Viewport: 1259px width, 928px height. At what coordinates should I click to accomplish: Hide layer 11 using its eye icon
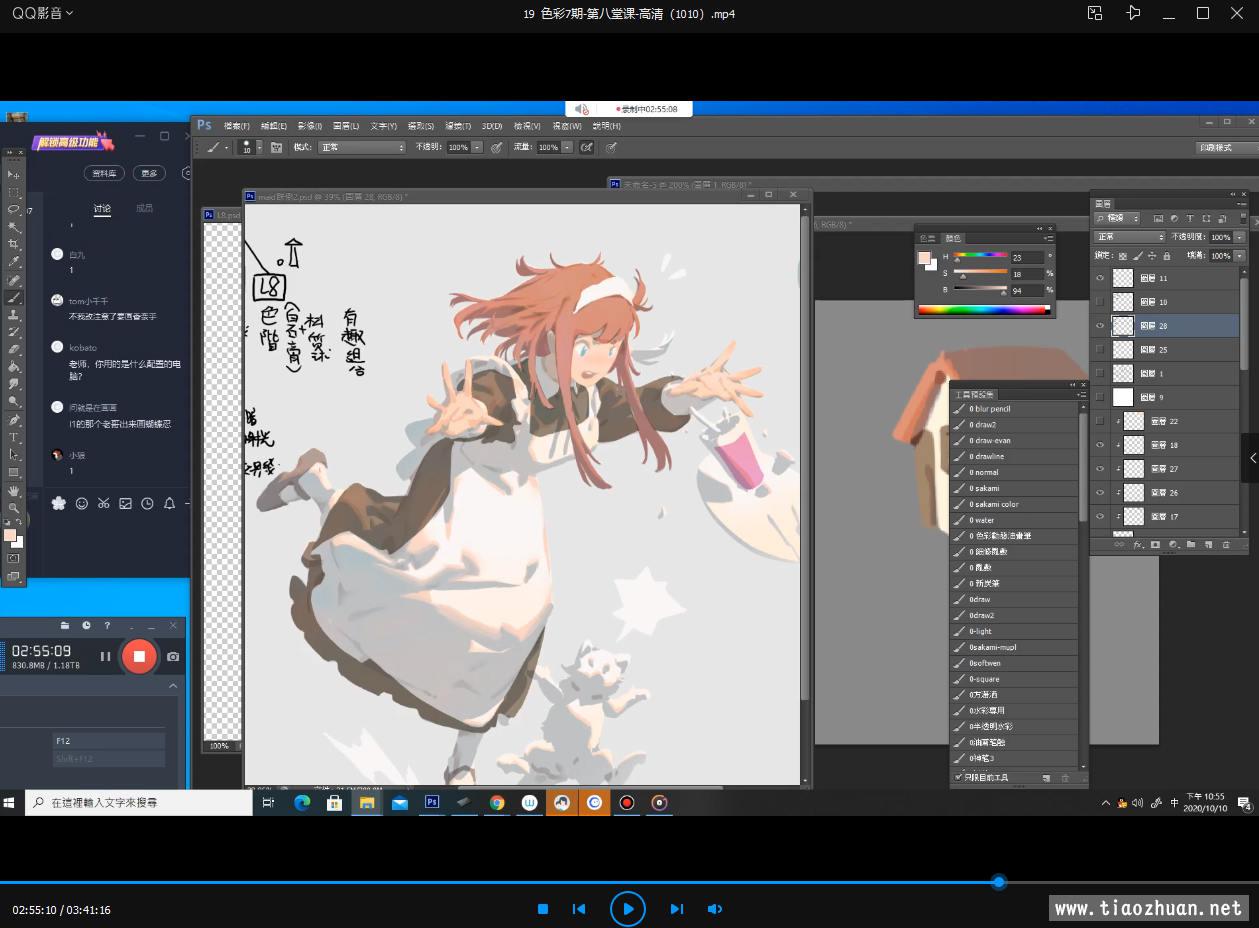tap(1101, 278)
